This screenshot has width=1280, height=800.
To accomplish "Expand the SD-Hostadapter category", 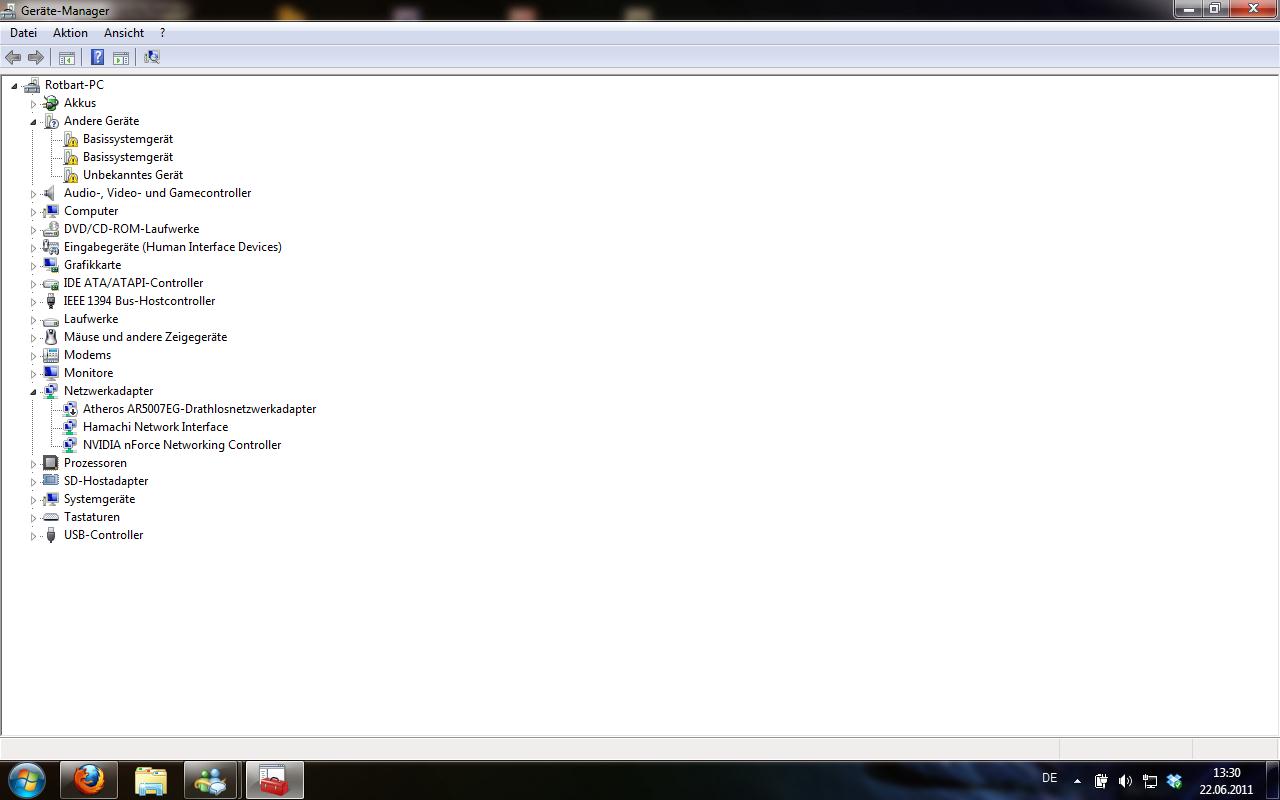I will click(x=33, y=482).
